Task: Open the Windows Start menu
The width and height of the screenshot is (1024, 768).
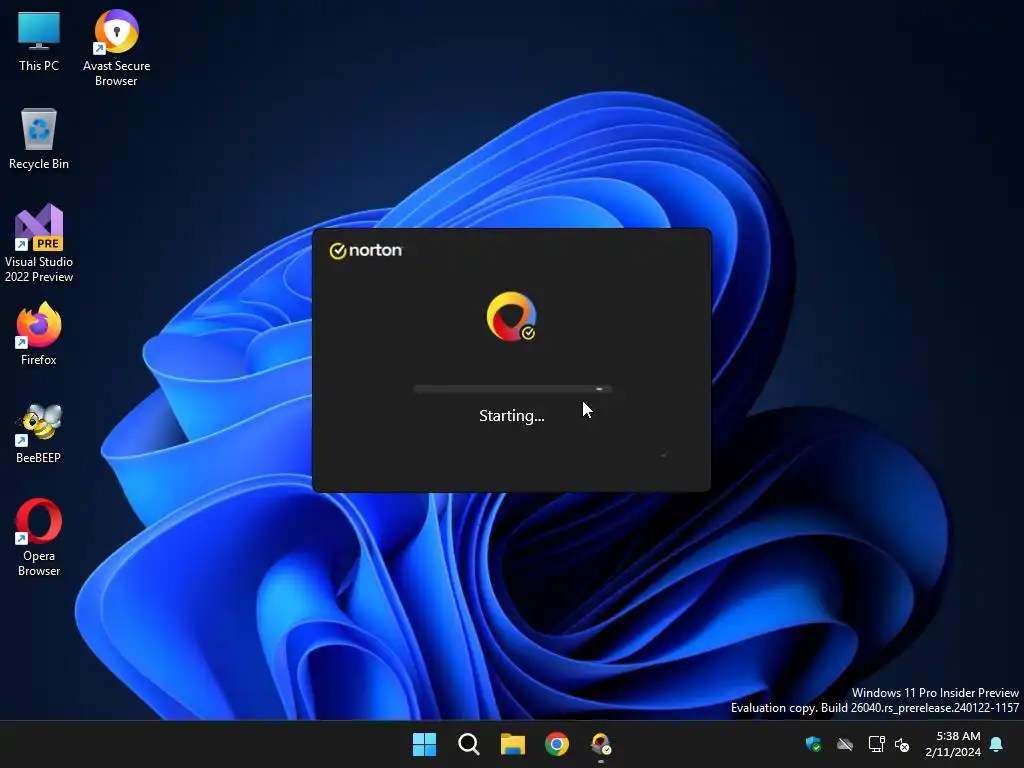Action: point(424,744)
